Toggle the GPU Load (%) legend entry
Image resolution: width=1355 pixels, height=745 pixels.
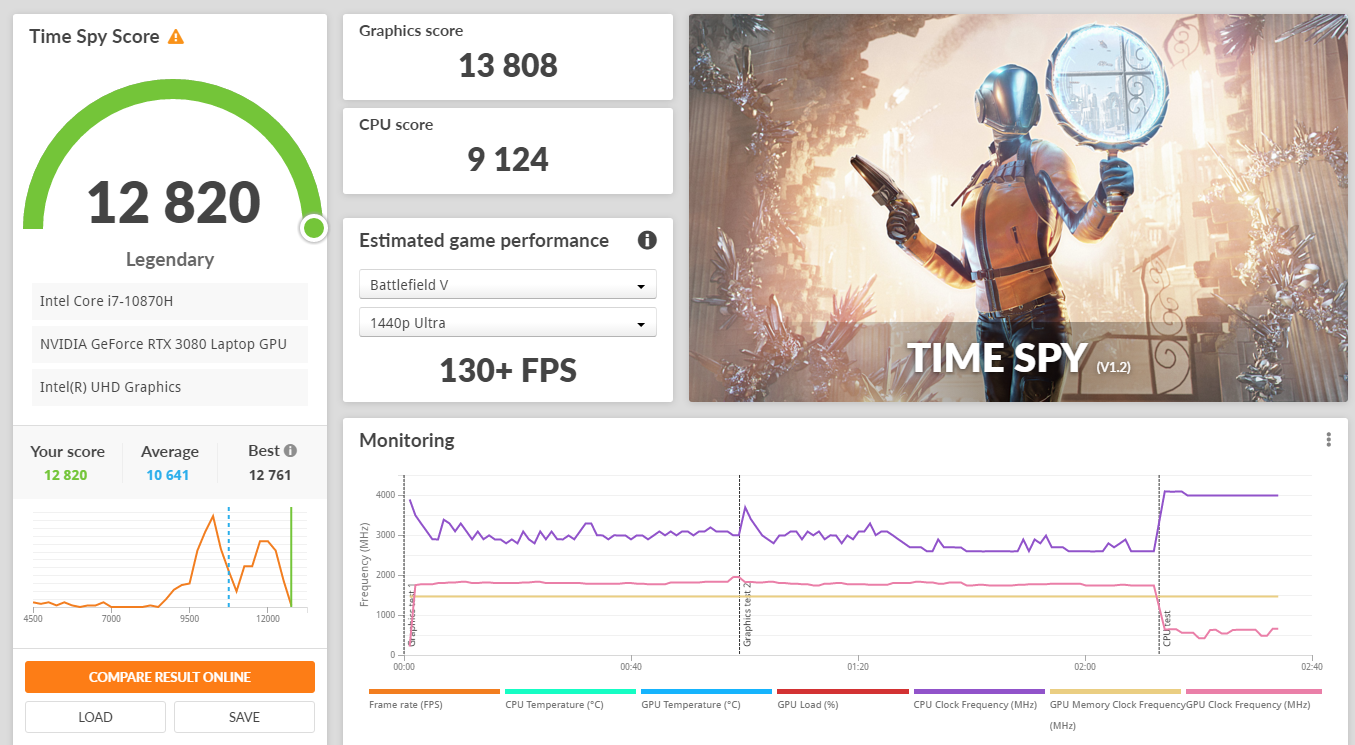click(842, 699)
